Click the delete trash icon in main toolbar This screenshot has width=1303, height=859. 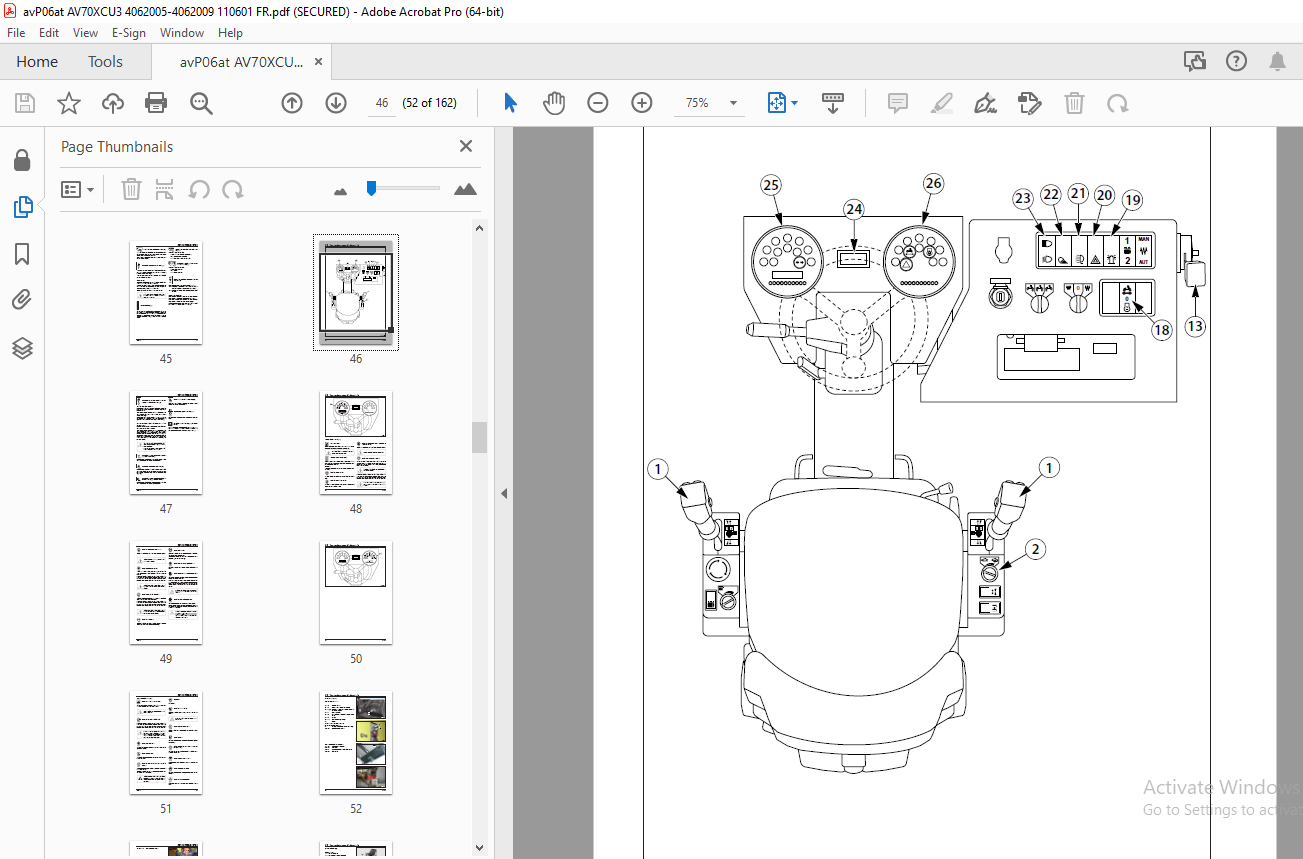1074,103
